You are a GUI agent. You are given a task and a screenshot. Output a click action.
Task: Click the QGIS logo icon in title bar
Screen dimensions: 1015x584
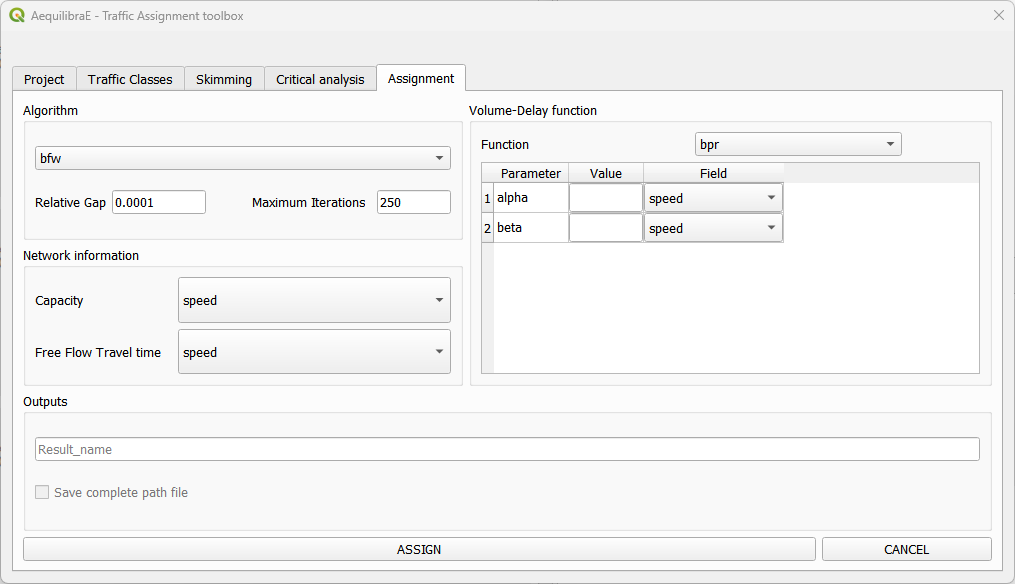16,16
